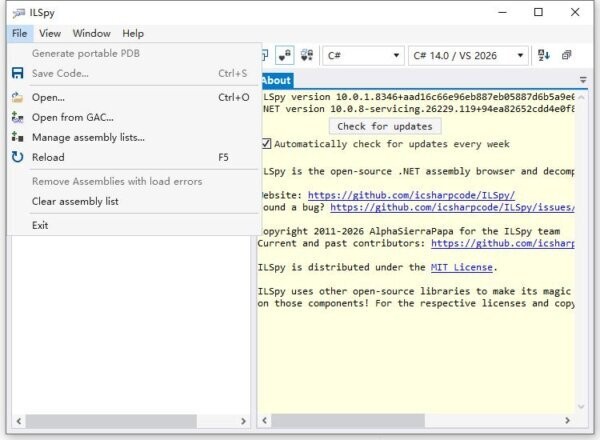
Task: Open the document tab list dropdown arrow
Action: [583, 80]
